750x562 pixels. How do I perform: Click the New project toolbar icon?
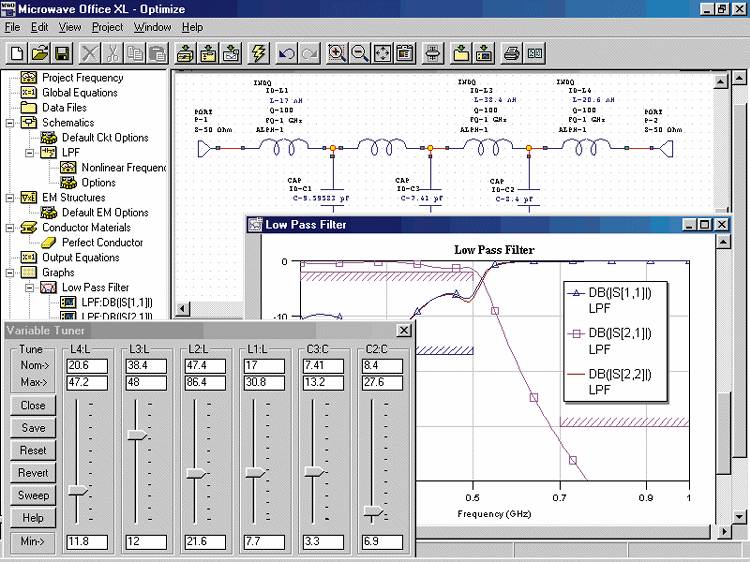point(17,53)
